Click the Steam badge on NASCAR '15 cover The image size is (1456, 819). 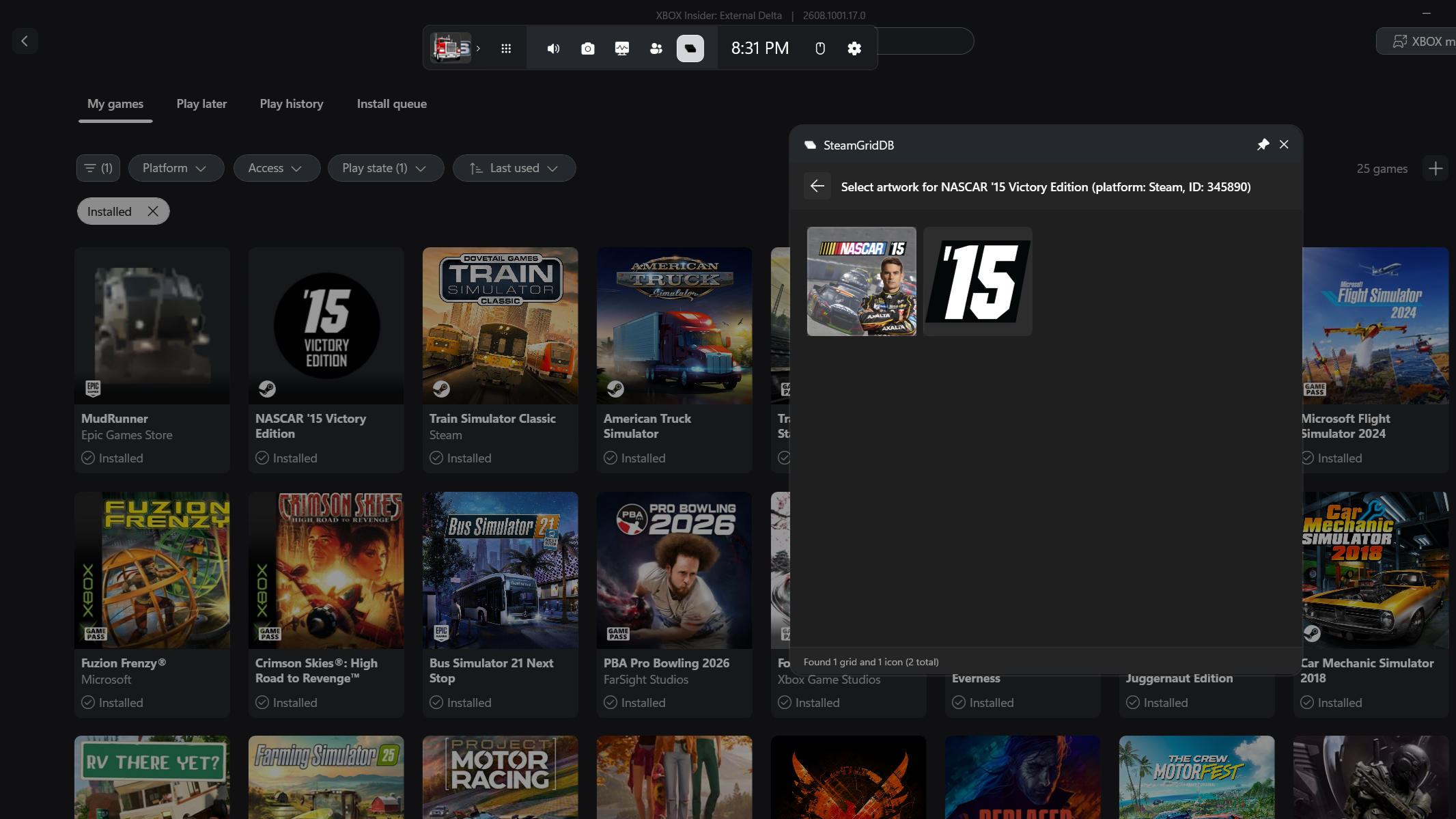point(267,389)
